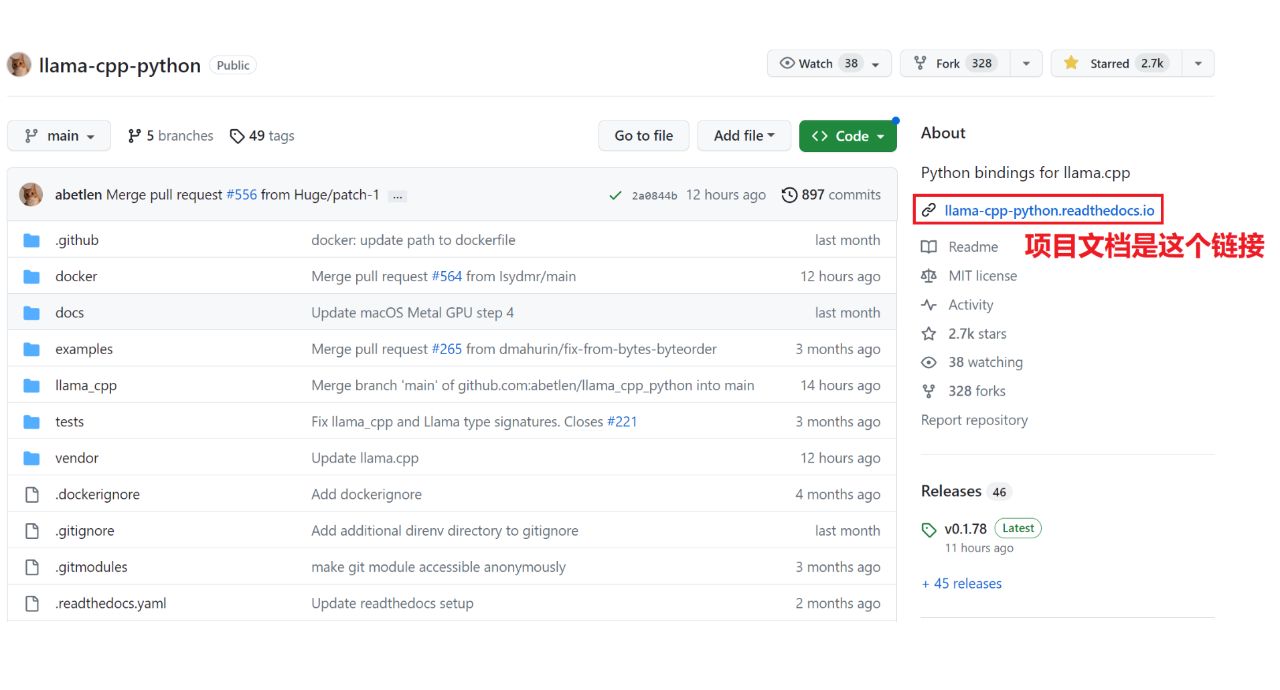Click the Readme book icon in About
This screenshot has width=1280, height=690.
(x=929, y=247)
